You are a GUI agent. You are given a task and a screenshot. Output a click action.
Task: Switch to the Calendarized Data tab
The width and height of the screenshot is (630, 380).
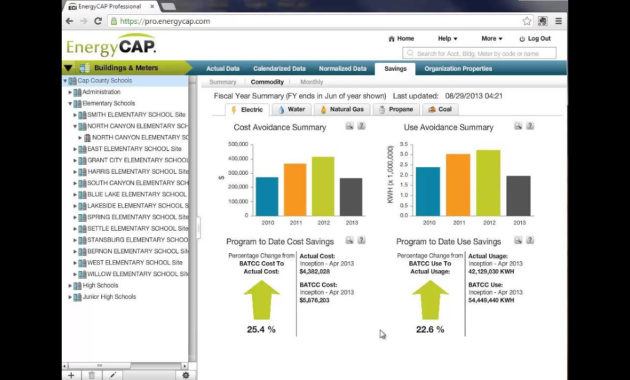coord(279,69)
